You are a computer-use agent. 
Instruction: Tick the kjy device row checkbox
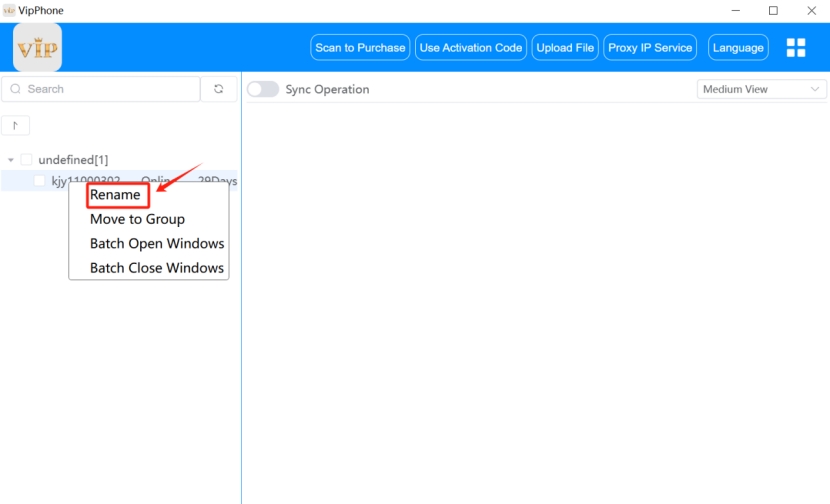click(x=39, y=181)
